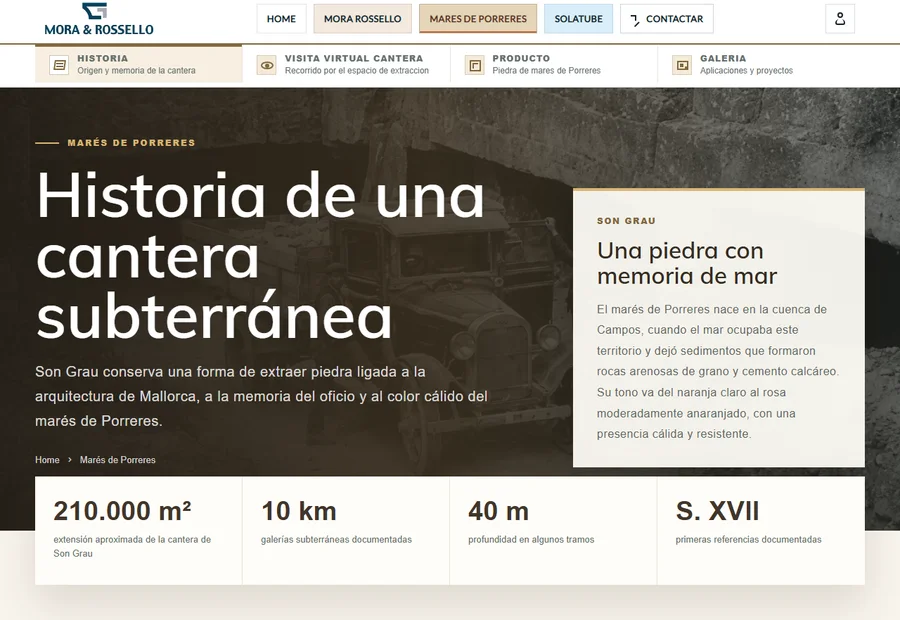Click 'Piedra de mares de Porreres' subtitle
900x620 pixels.
546,71
